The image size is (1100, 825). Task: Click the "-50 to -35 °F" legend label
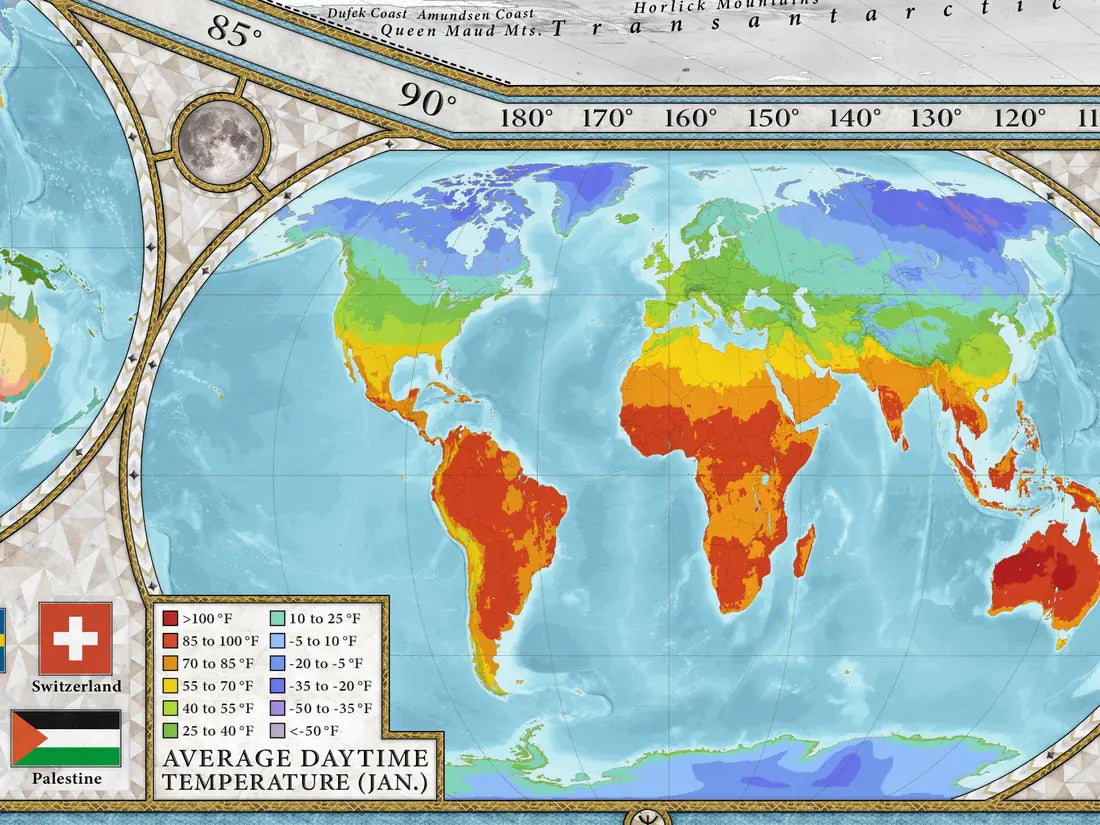tap(330, 709)
